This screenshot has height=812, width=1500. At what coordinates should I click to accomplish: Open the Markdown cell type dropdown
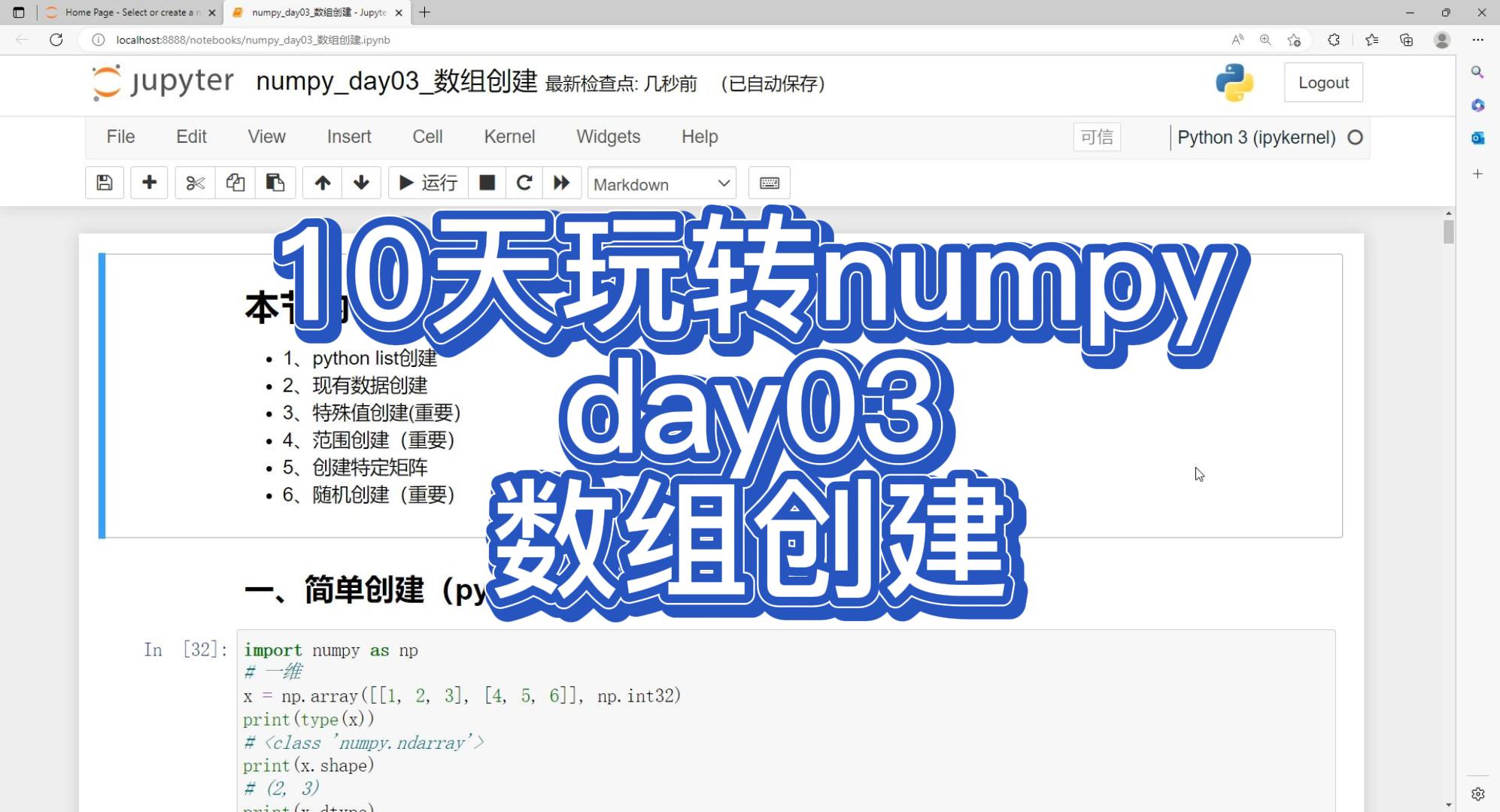[660, 183]
